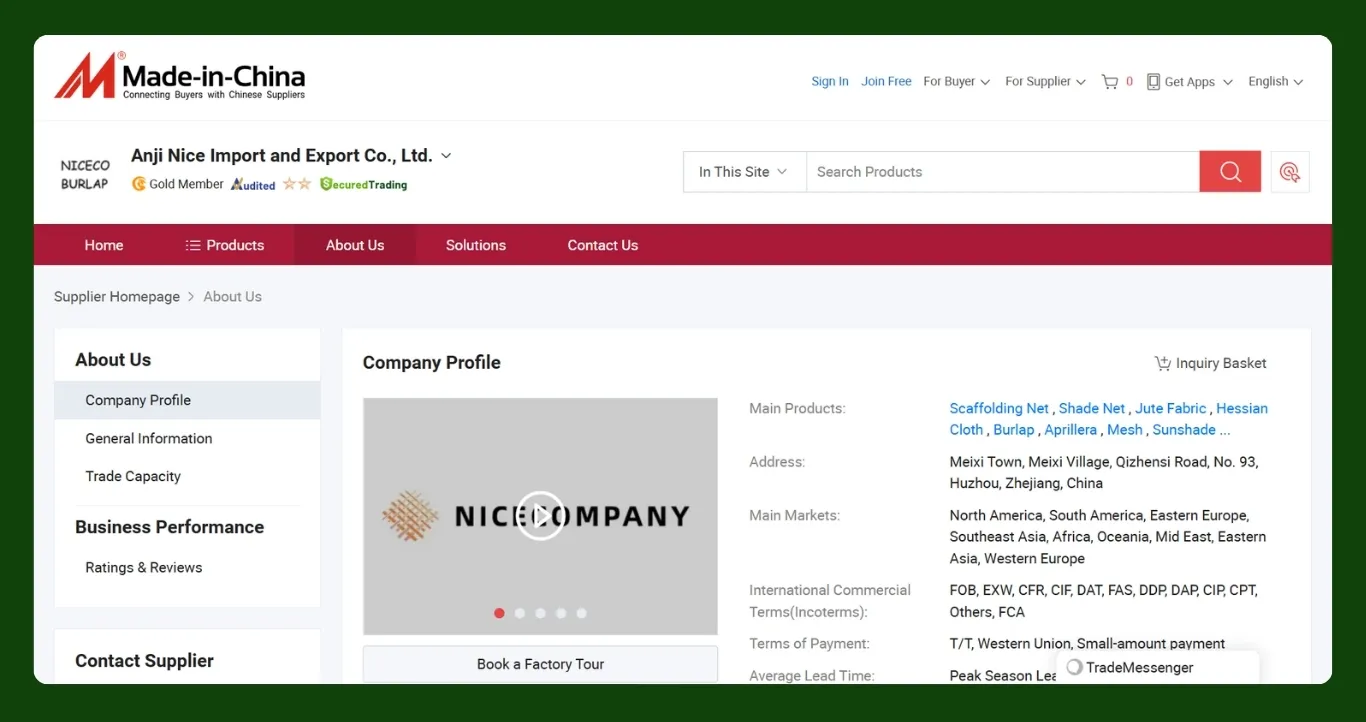Click the Supplier Homepage breadcrumb
The width and height of the screenshot is (1366, 722).
coord(117,297)
